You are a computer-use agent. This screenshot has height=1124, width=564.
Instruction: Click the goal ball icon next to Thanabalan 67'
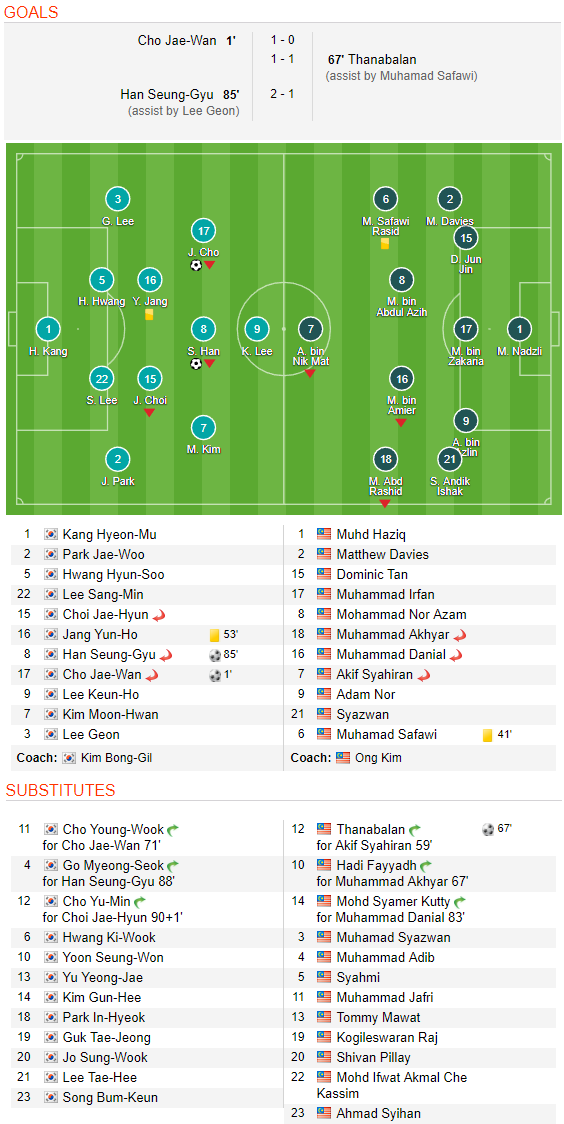[x=488, y=829]
